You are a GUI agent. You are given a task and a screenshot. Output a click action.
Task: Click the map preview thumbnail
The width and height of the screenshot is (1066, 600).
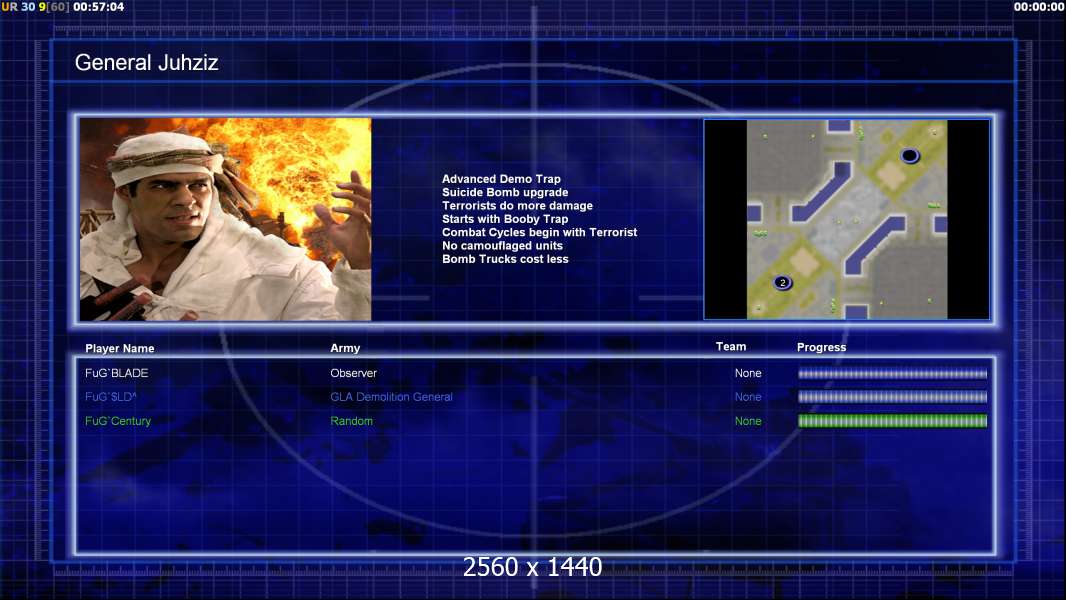[x=846, y=219]
